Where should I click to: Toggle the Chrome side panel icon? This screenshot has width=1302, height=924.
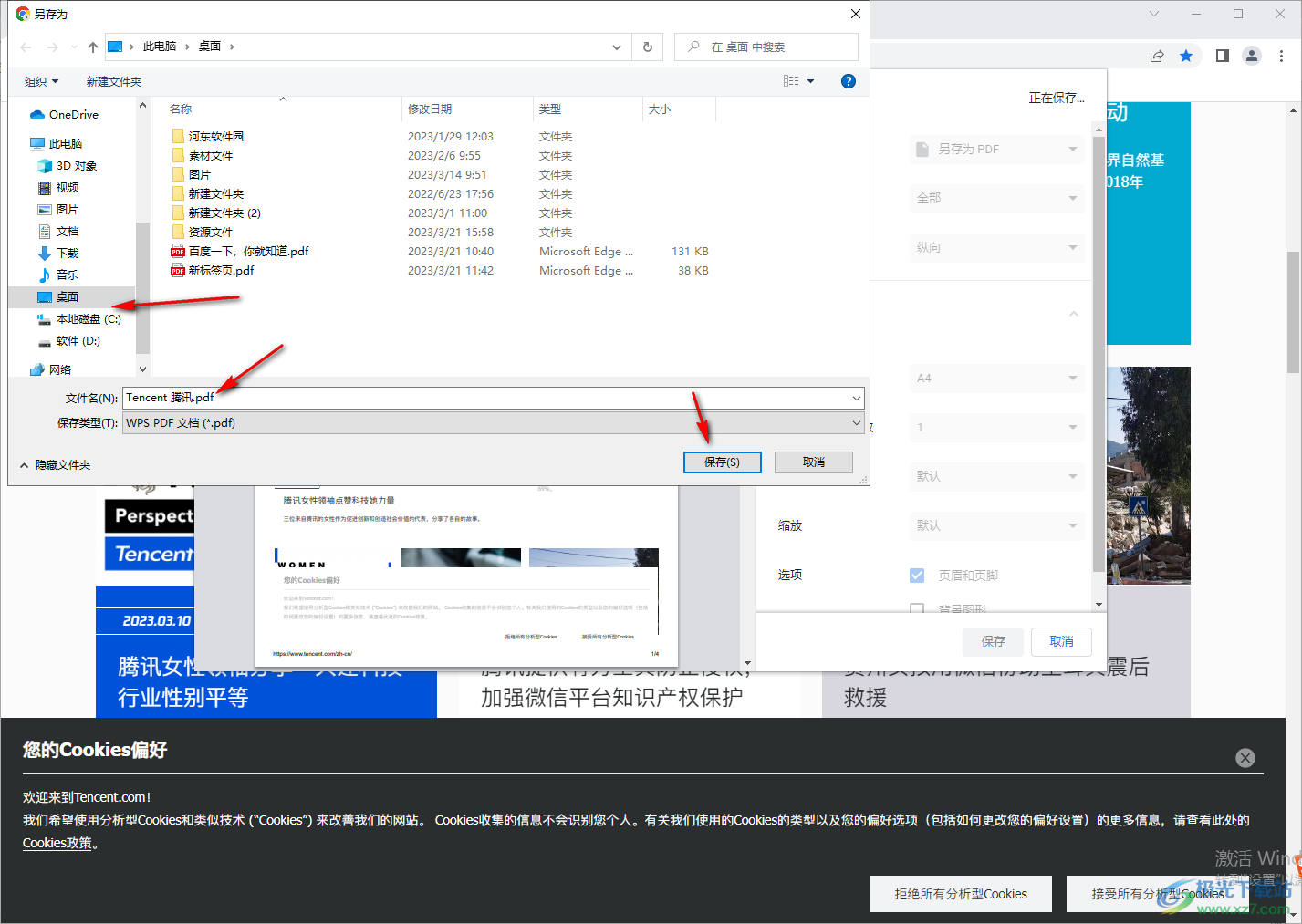[x=1223, y=56]
